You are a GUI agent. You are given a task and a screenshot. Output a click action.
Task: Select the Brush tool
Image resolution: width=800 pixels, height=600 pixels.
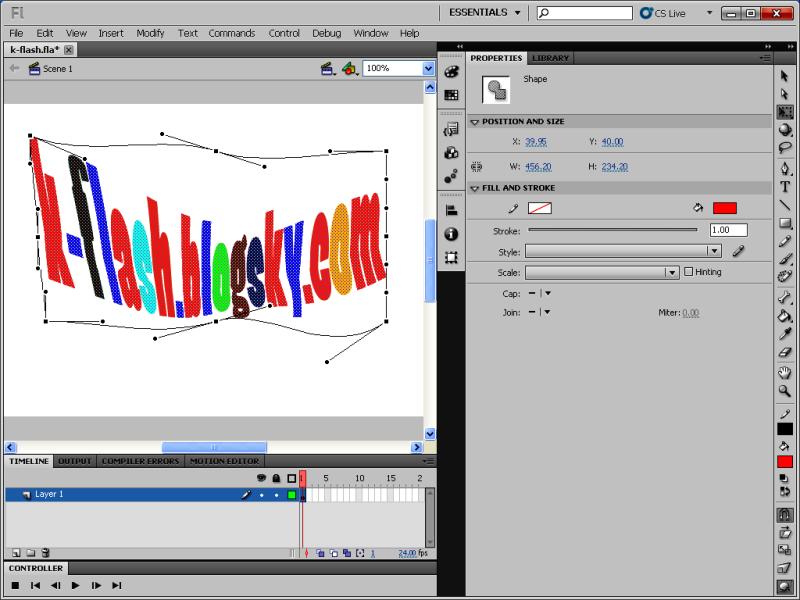click(785, 259)
